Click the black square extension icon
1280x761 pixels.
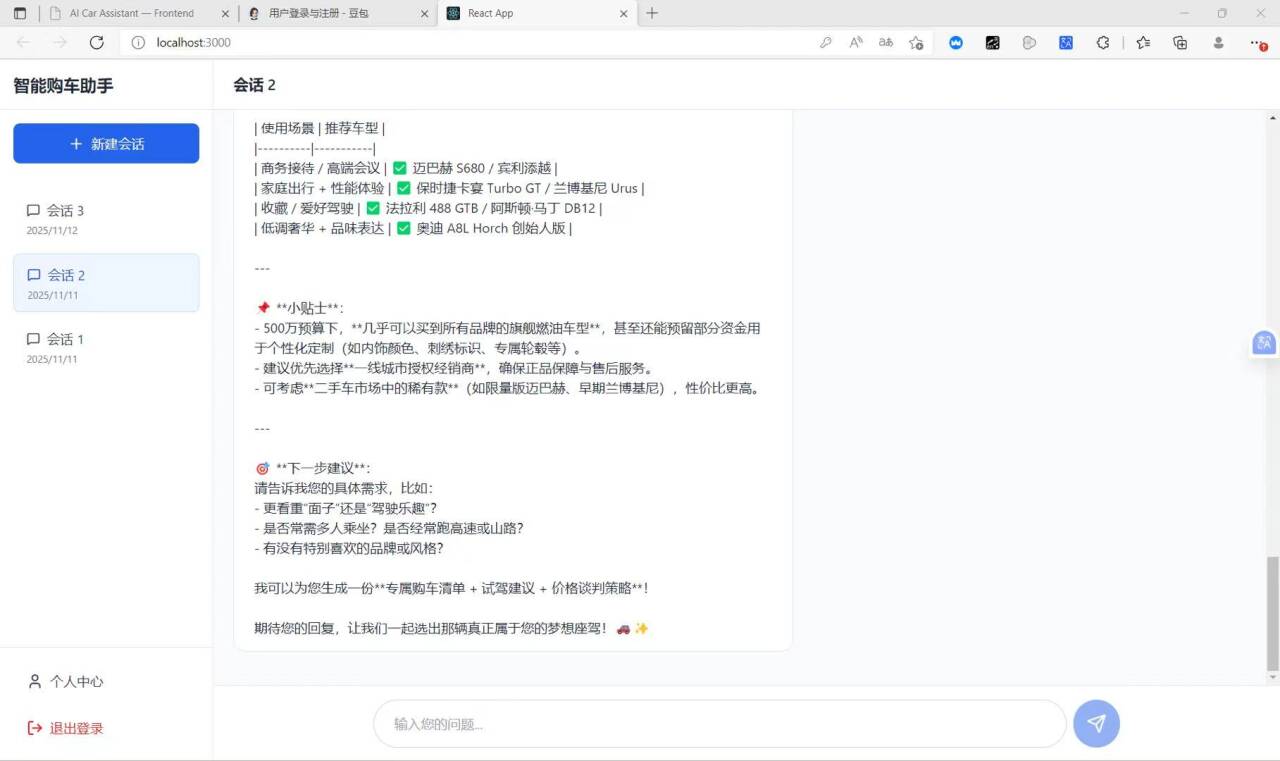point(992,42)
